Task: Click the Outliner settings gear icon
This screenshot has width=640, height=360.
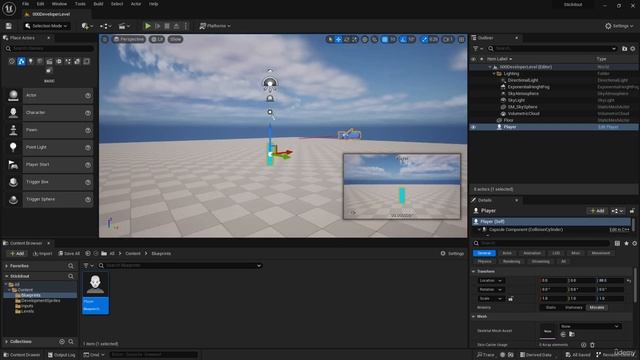Action: point(633,49)
